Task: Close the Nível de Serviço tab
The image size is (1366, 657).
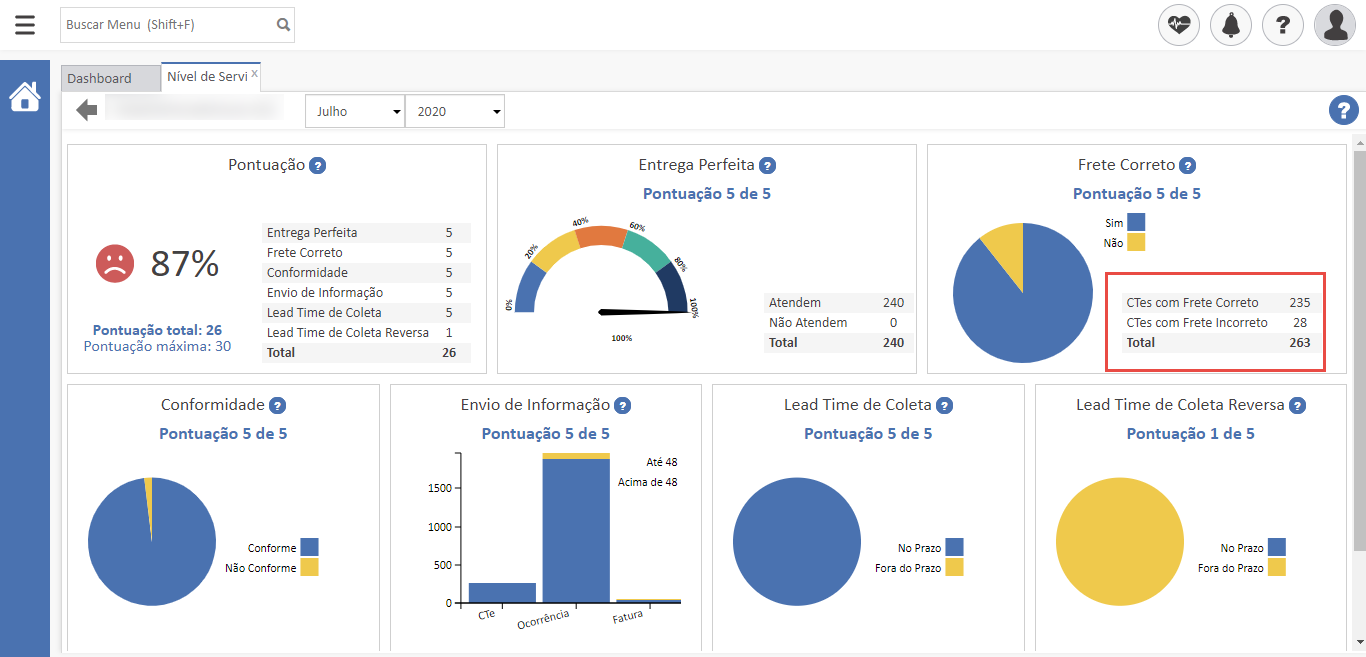Action: (255, 73)
